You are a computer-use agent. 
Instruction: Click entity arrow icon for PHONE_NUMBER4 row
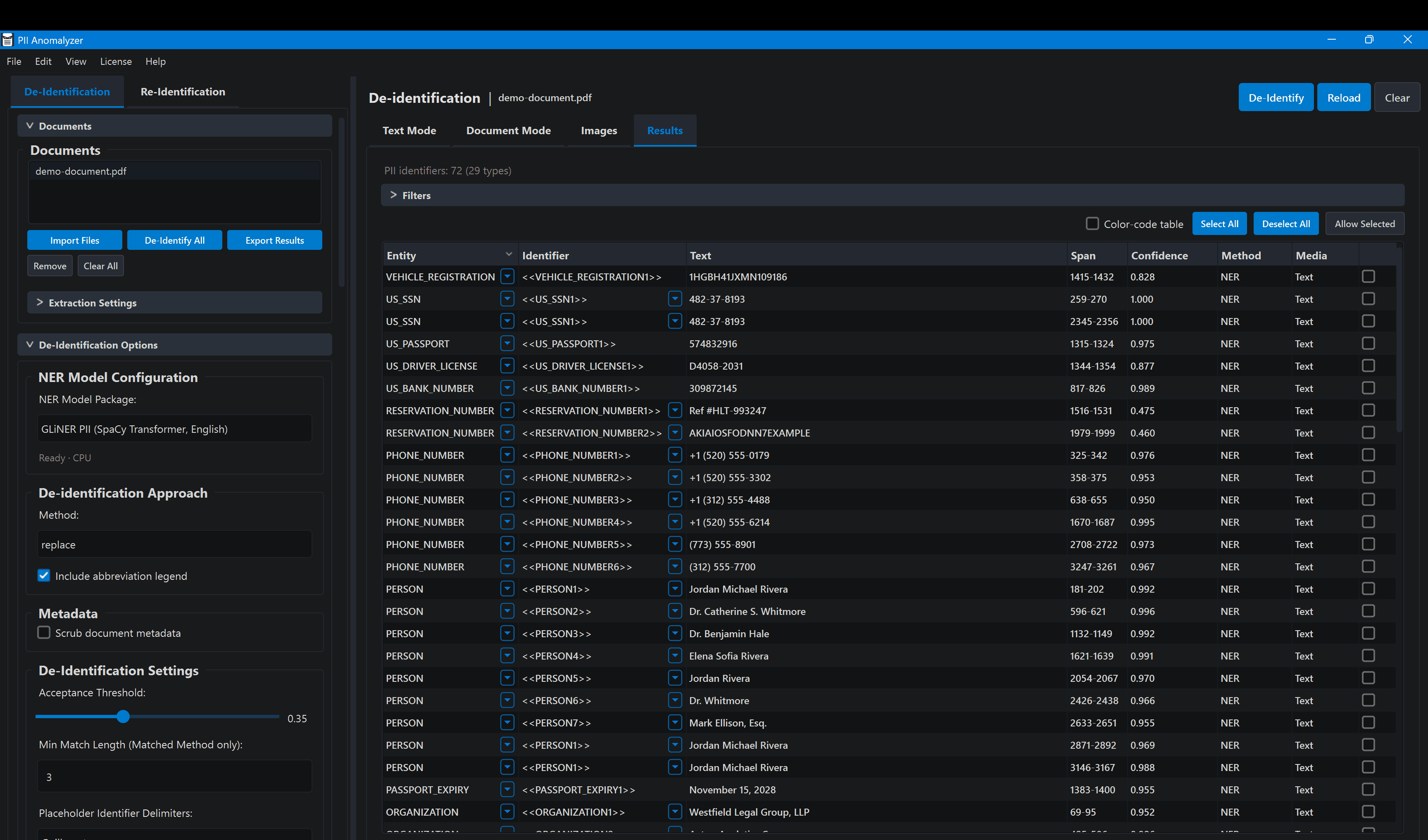(507, 522)
